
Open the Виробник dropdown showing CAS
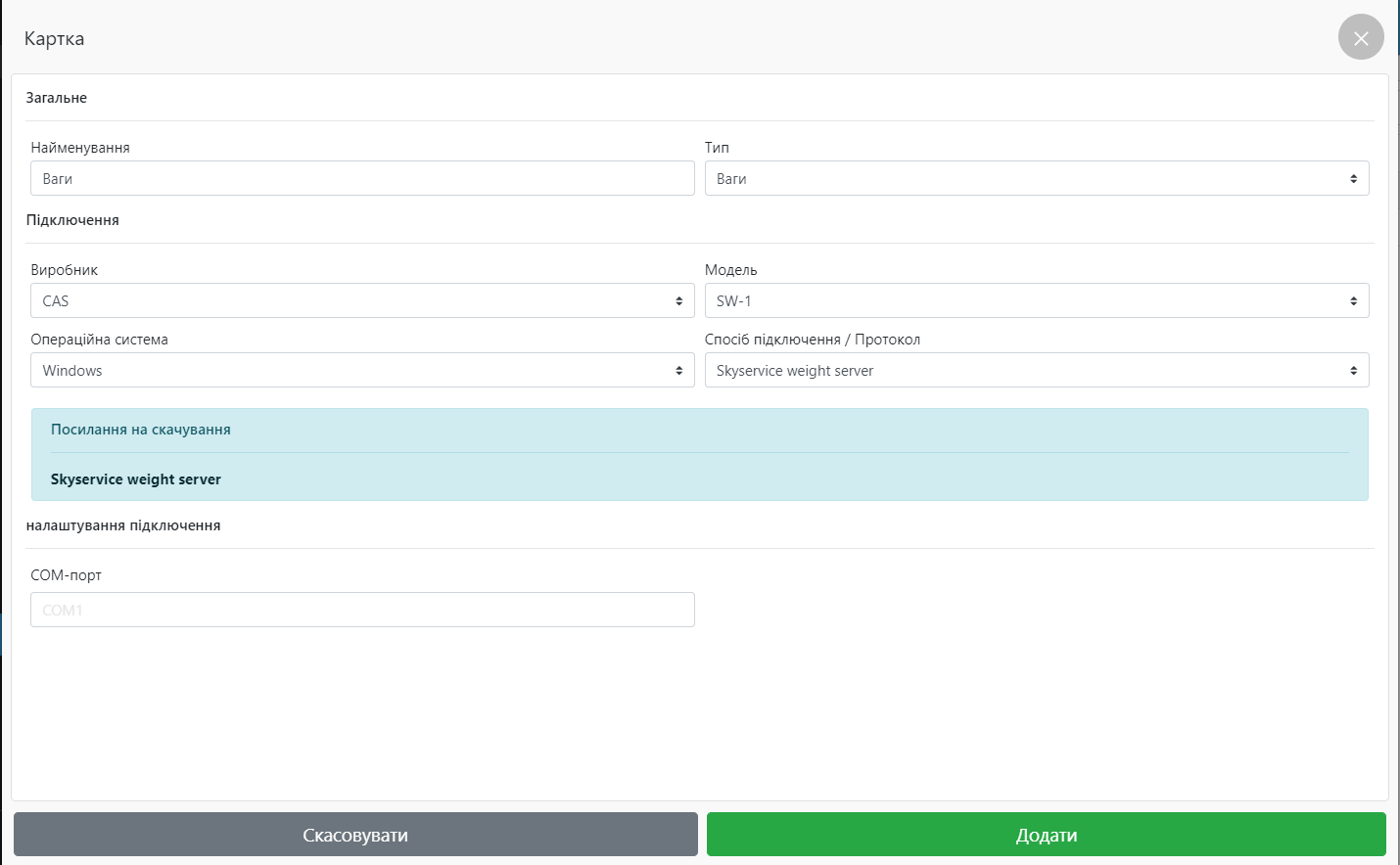coord(362,301)
